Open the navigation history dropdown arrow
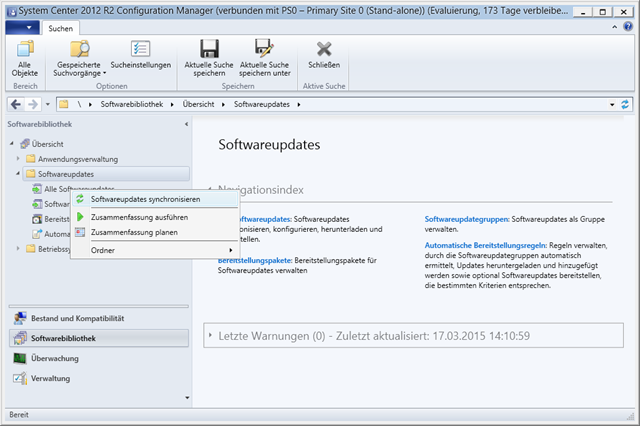 pos(48,104)
